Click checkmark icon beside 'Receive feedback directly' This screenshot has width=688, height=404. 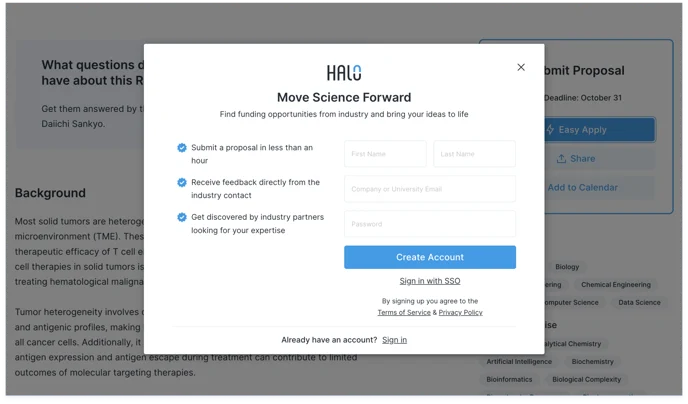(x=182, y=182)
